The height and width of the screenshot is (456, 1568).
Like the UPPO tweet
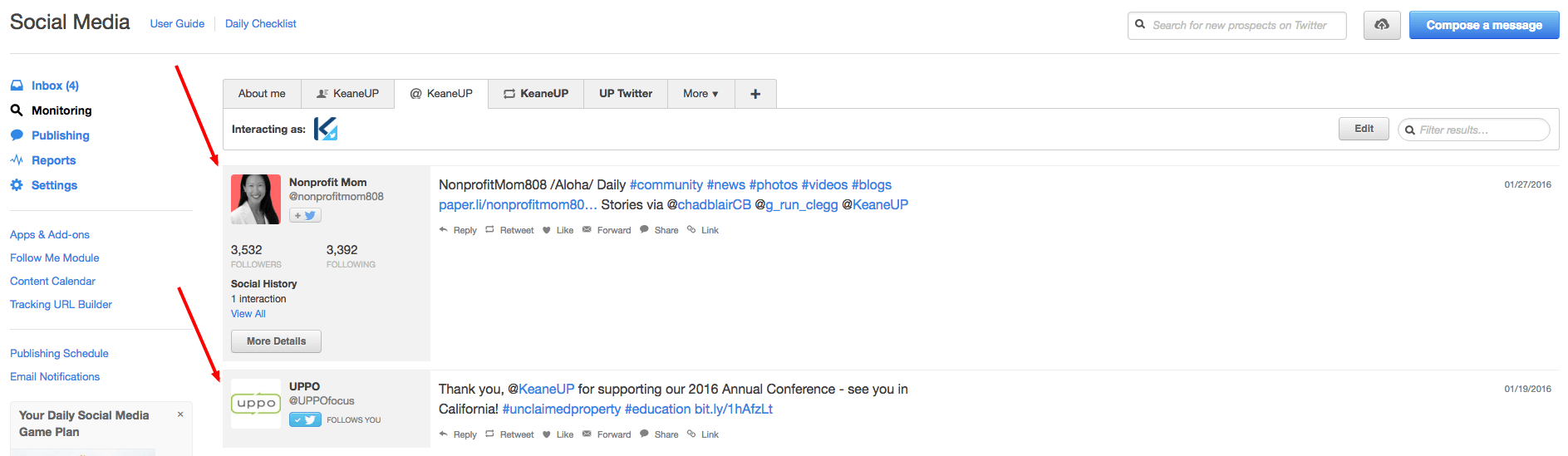(558, 434)
